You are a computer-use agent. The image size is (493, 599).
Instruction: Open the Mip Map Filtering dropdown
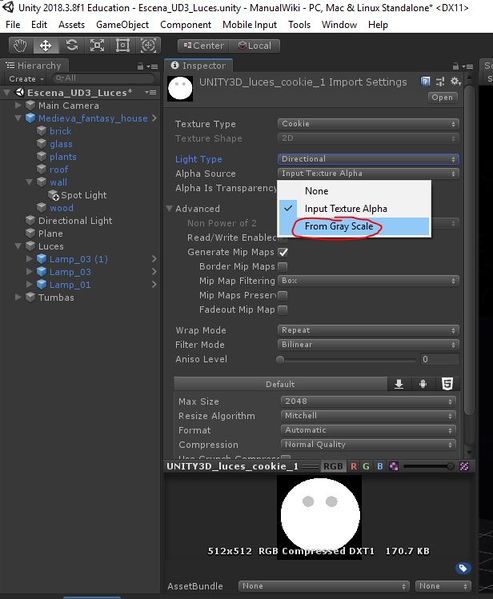click(x=368, y=281)
